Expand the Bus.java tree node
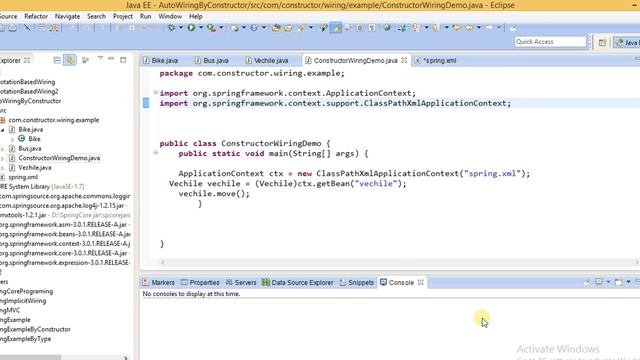 pyautogui.click(x=3, y=149)
